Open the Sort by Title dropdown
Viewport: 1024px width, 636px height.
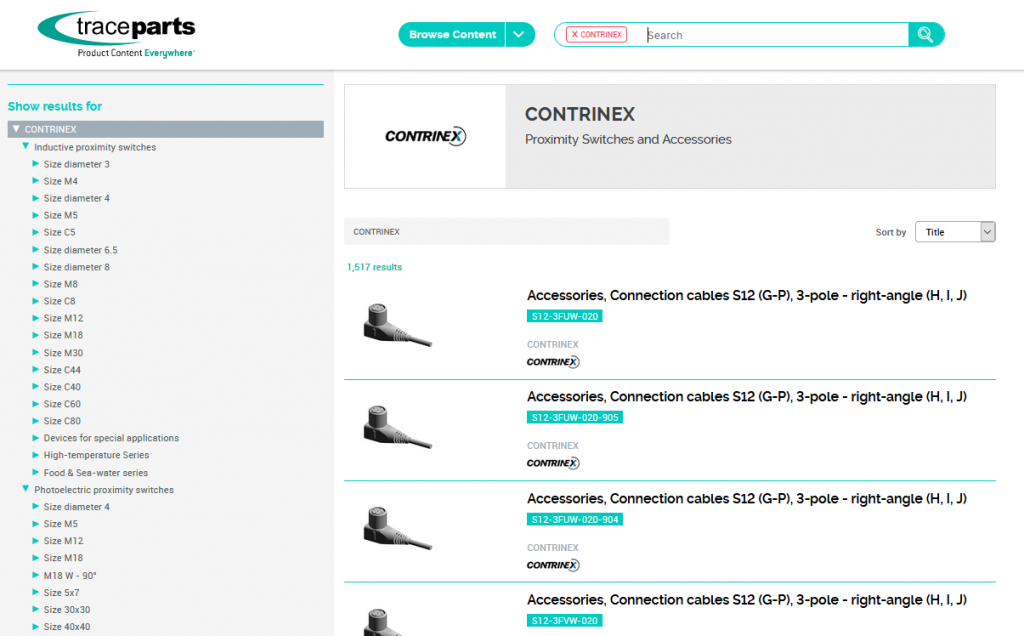pos(954,232)
